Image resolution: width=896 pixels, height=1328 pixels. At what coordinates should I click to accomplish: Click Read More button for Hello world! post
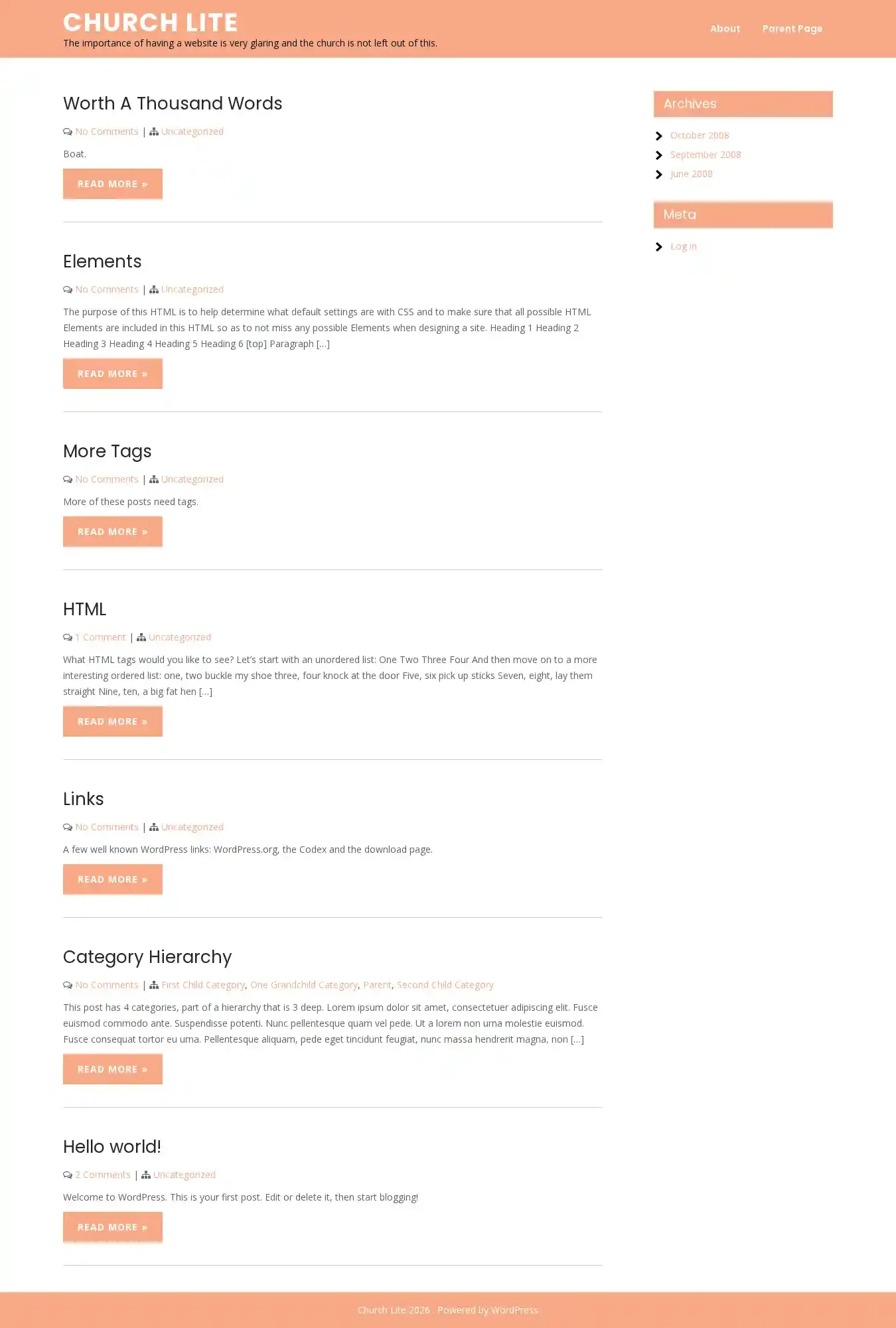point(113,1227)
